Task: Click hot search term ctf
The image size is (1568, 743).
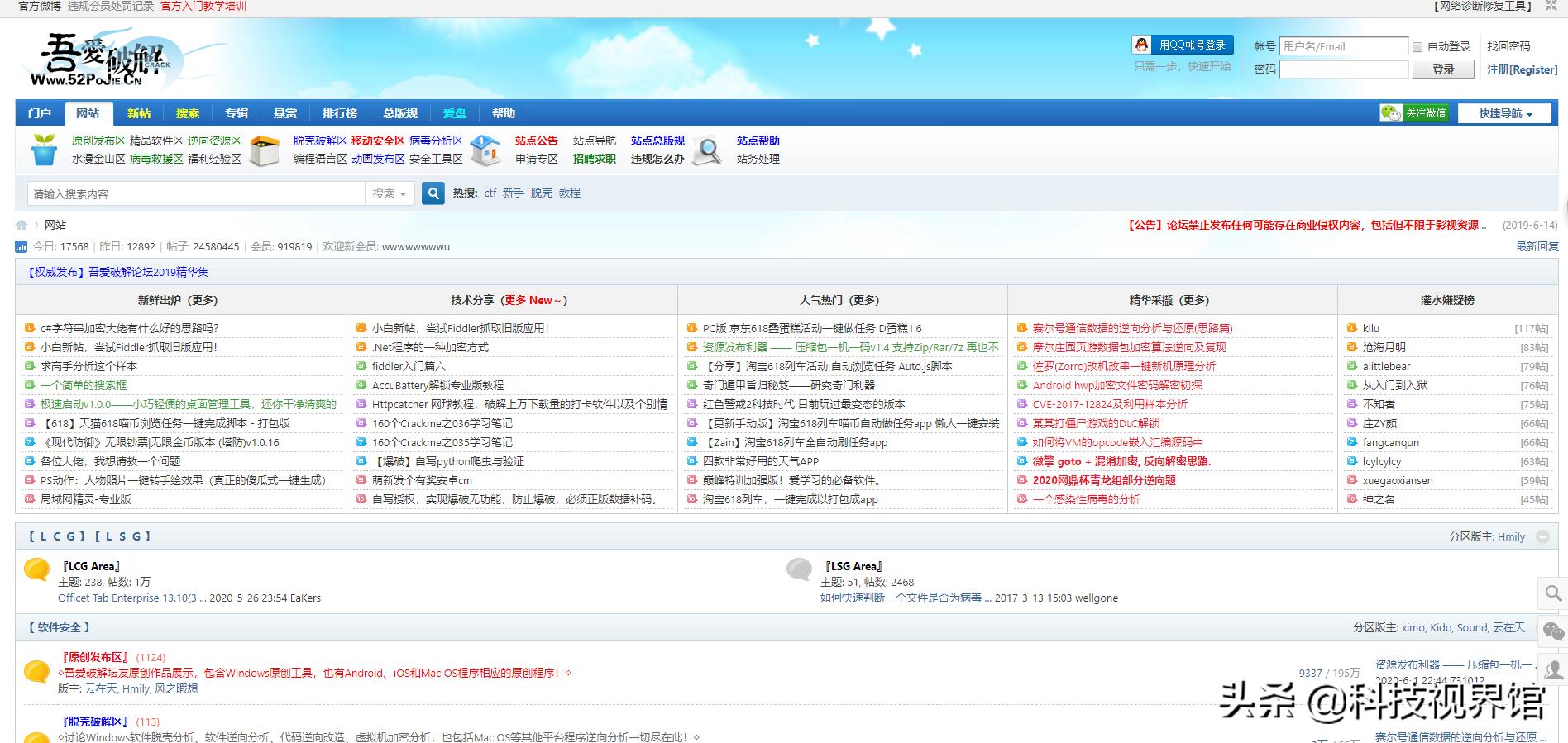Action: point(490,193)
